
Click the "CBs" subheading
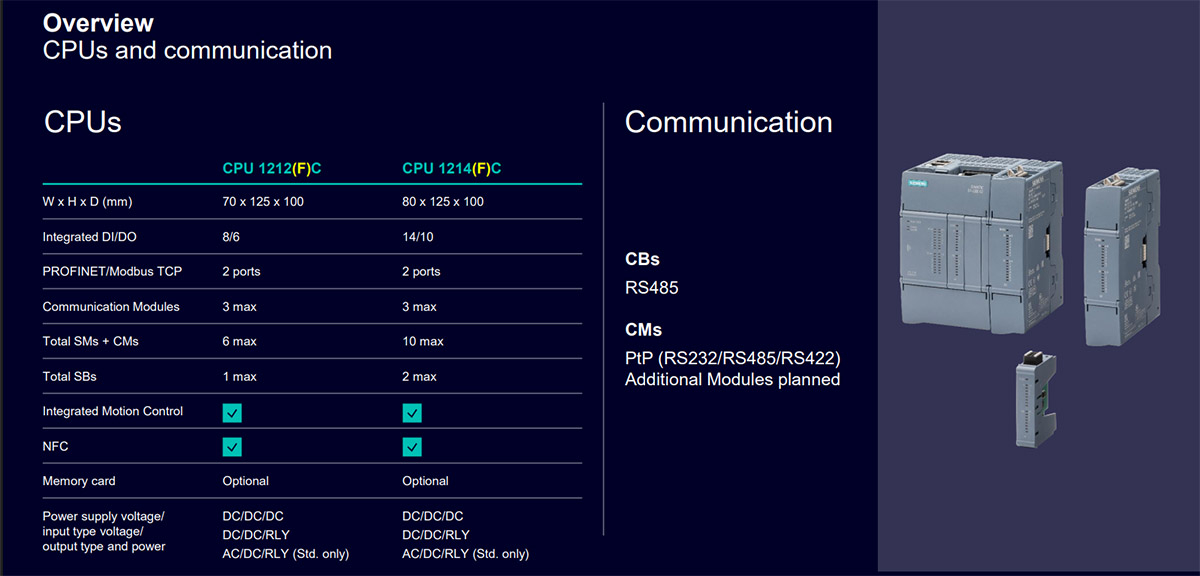[642, 259]
